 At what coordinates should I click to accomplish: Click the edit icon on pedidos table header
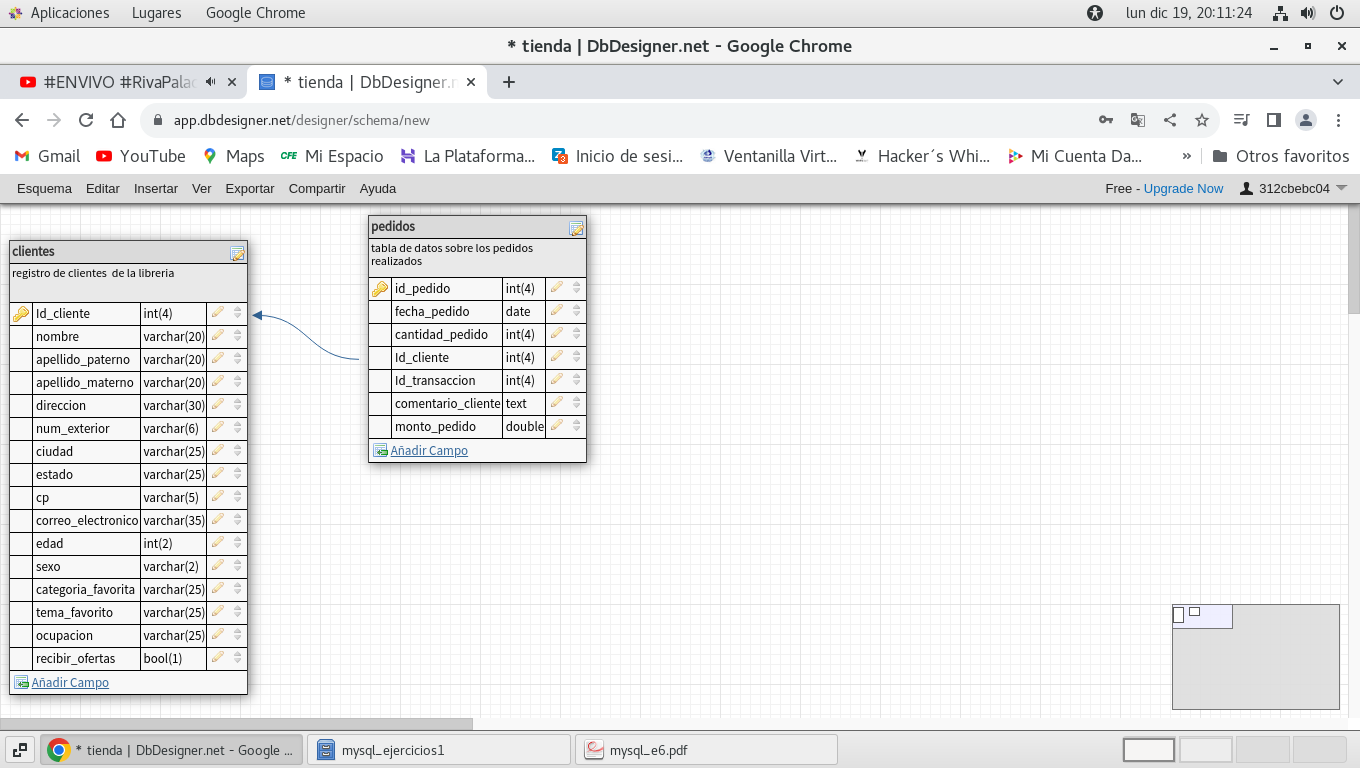[576, 228]
